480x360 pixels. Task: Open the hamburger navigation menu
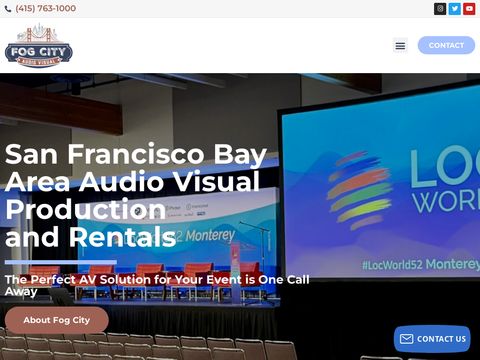400,45
